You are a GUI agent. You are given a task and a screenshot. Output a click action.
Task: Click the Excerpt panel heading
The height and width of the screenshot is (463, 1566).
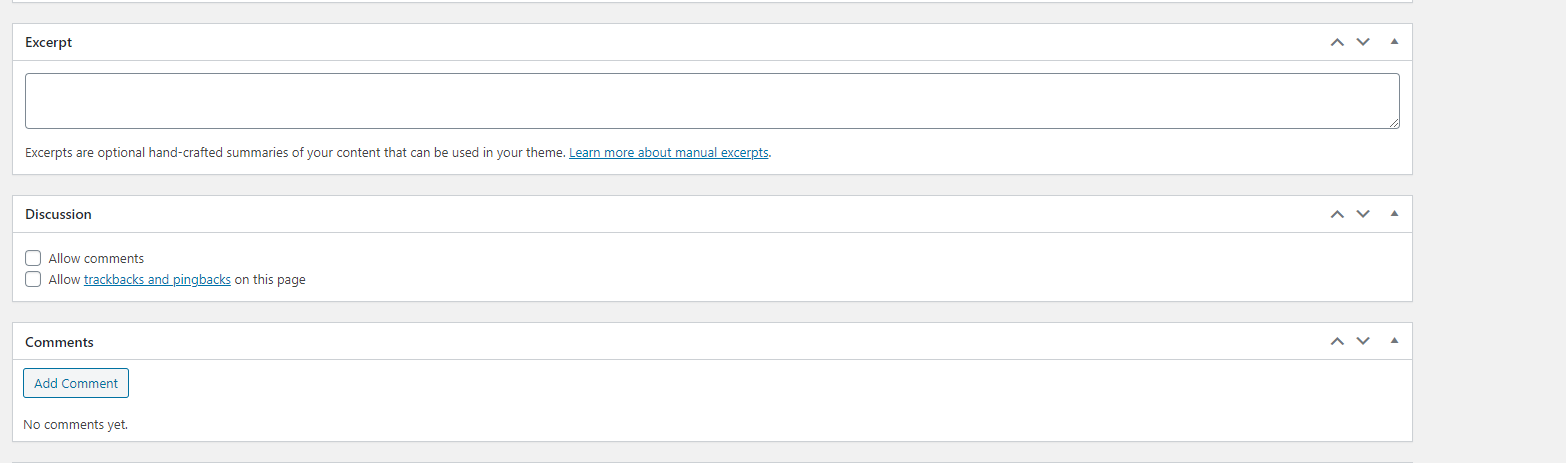pos(49,43)
